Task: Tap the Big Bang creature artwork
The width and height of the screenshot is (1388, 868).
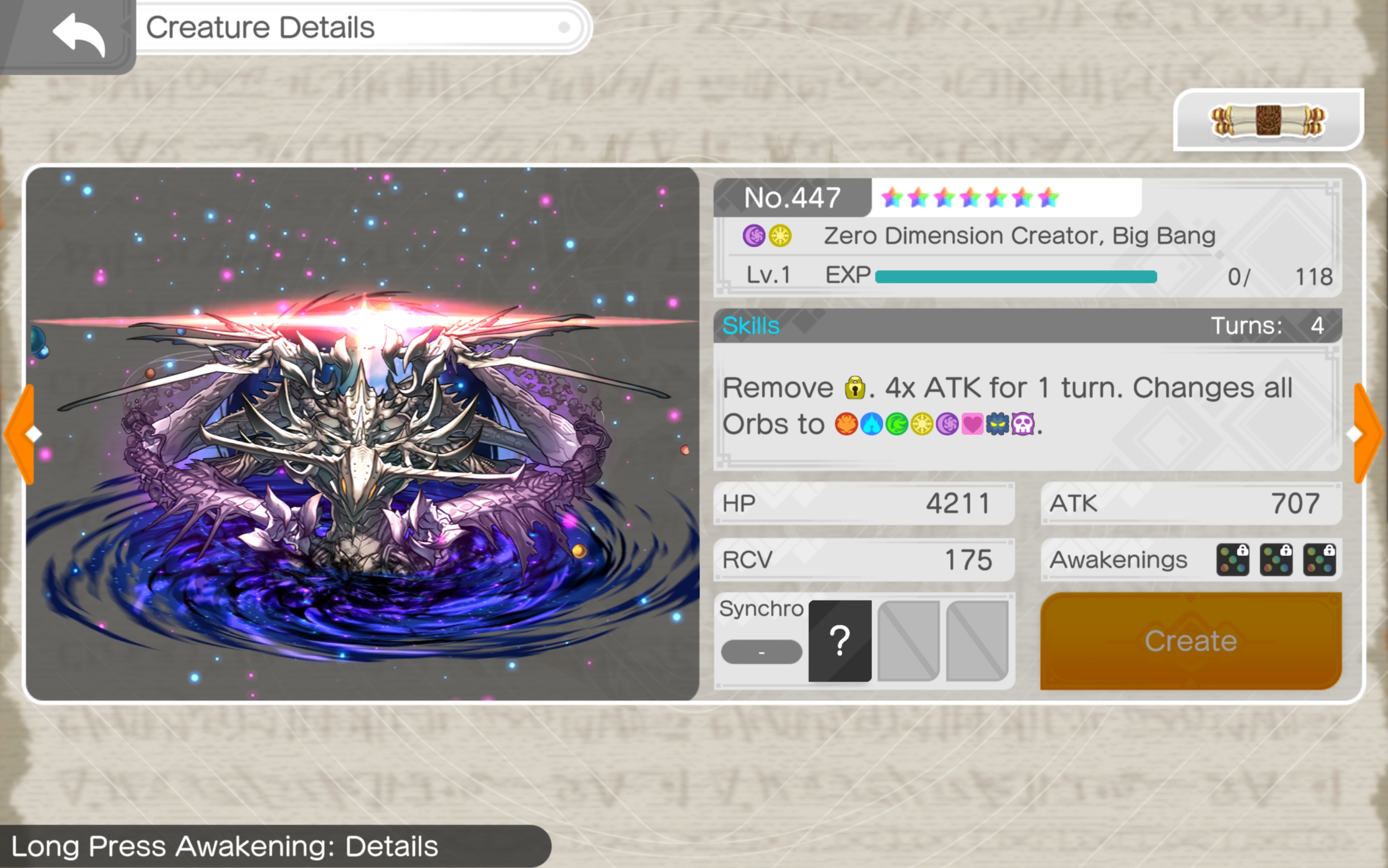Action: pyautogui.click(x=362, y=434)
